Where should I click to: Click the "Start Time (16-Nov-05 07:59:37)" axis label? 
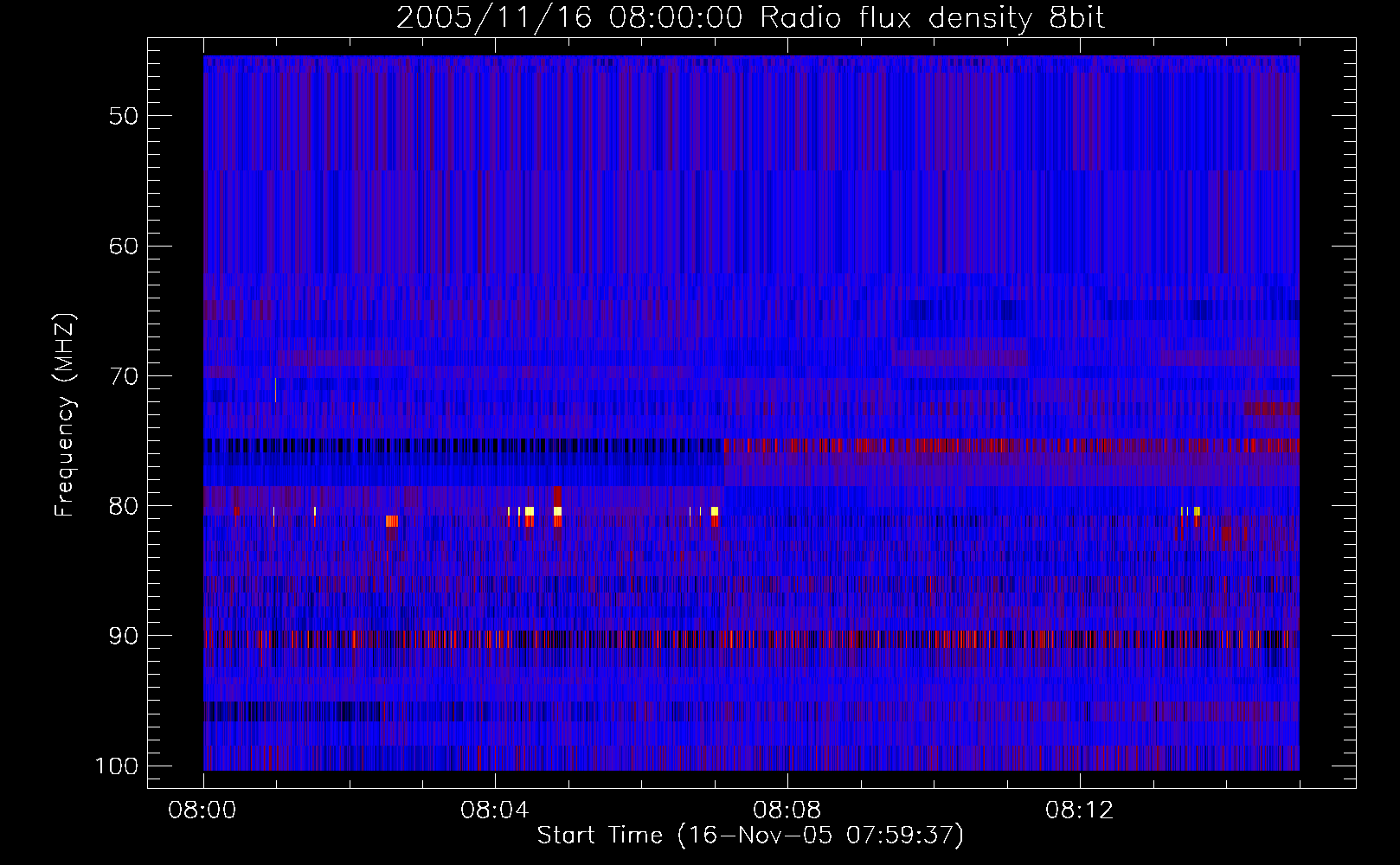tap(750, 836)
